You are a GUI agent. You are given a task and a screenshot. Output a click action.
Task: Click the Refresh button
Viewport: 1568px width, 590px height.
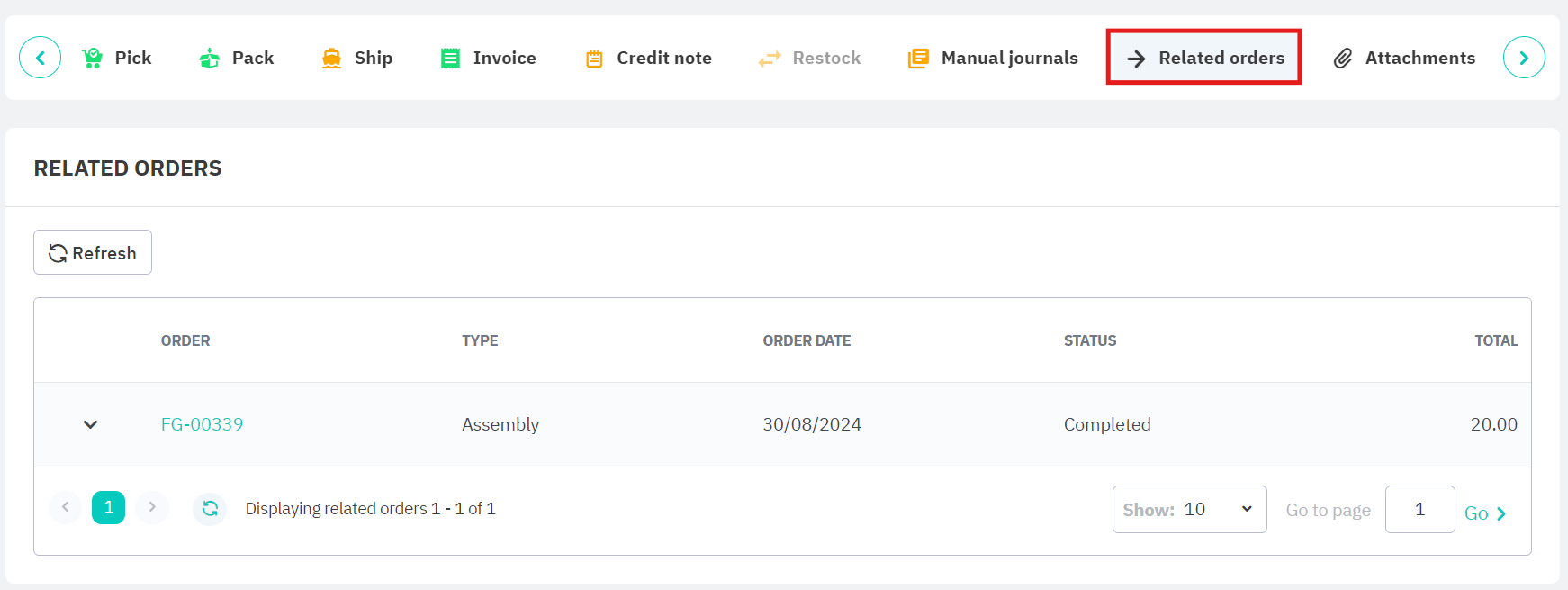[x=93, y=253]
